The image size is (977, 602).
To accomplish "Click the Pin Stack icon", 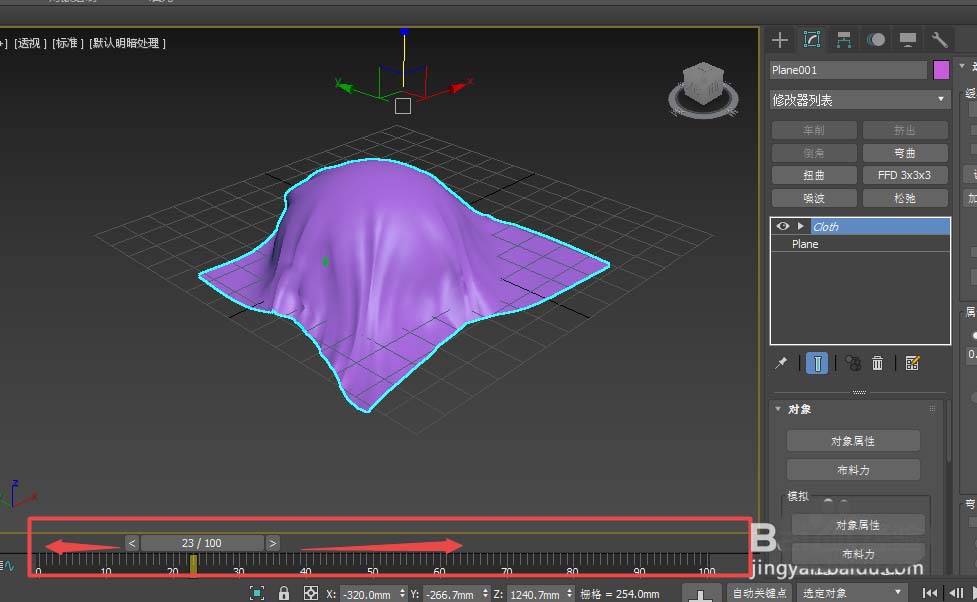I will pyautogui.click(x=781, y=364).
